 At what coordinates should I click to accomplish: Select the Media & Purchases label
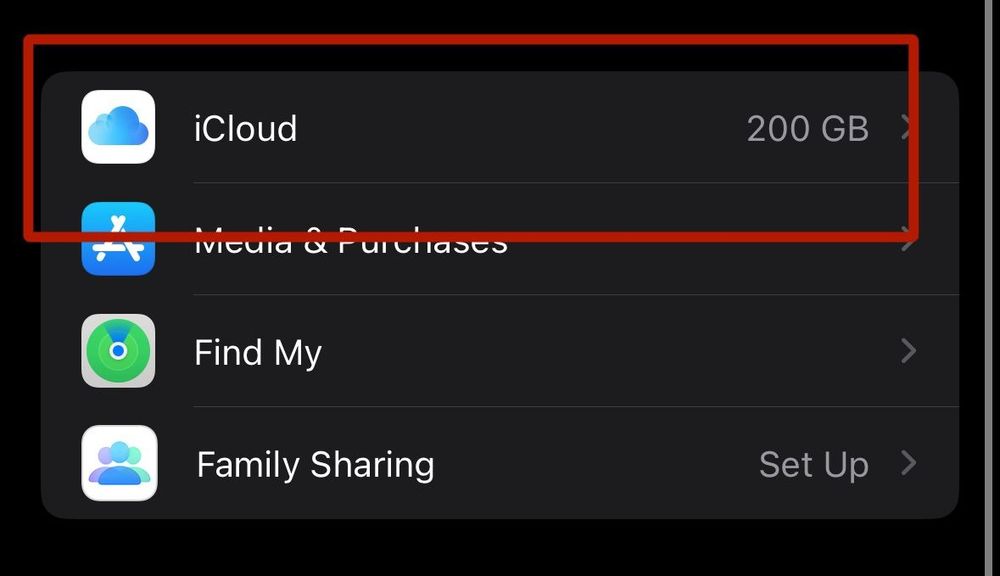click(x=350, y=243)
